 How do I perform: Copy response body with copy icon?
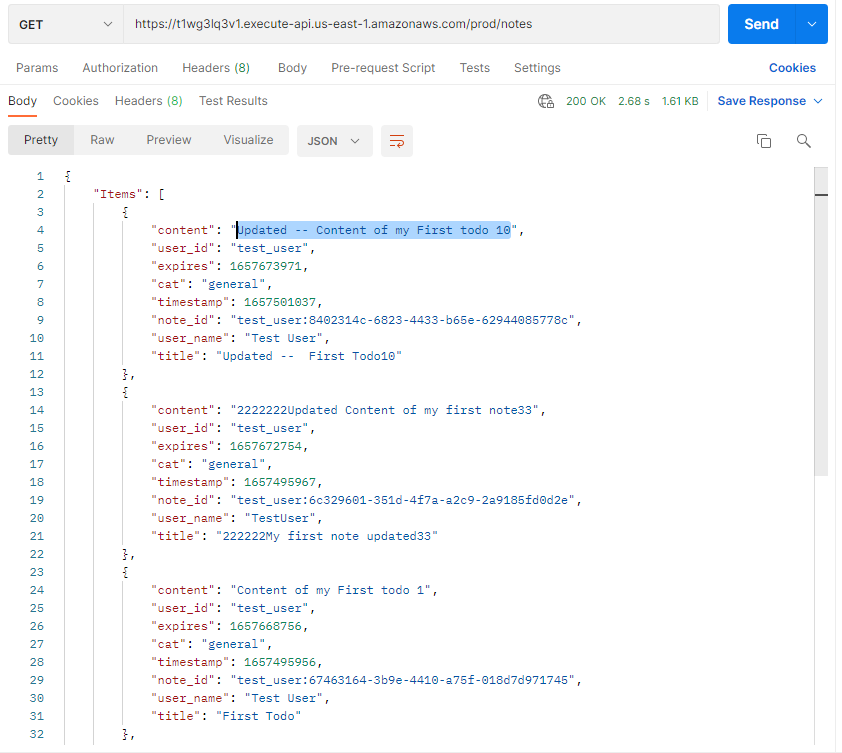pyautogui.click(x=764, y=141)
